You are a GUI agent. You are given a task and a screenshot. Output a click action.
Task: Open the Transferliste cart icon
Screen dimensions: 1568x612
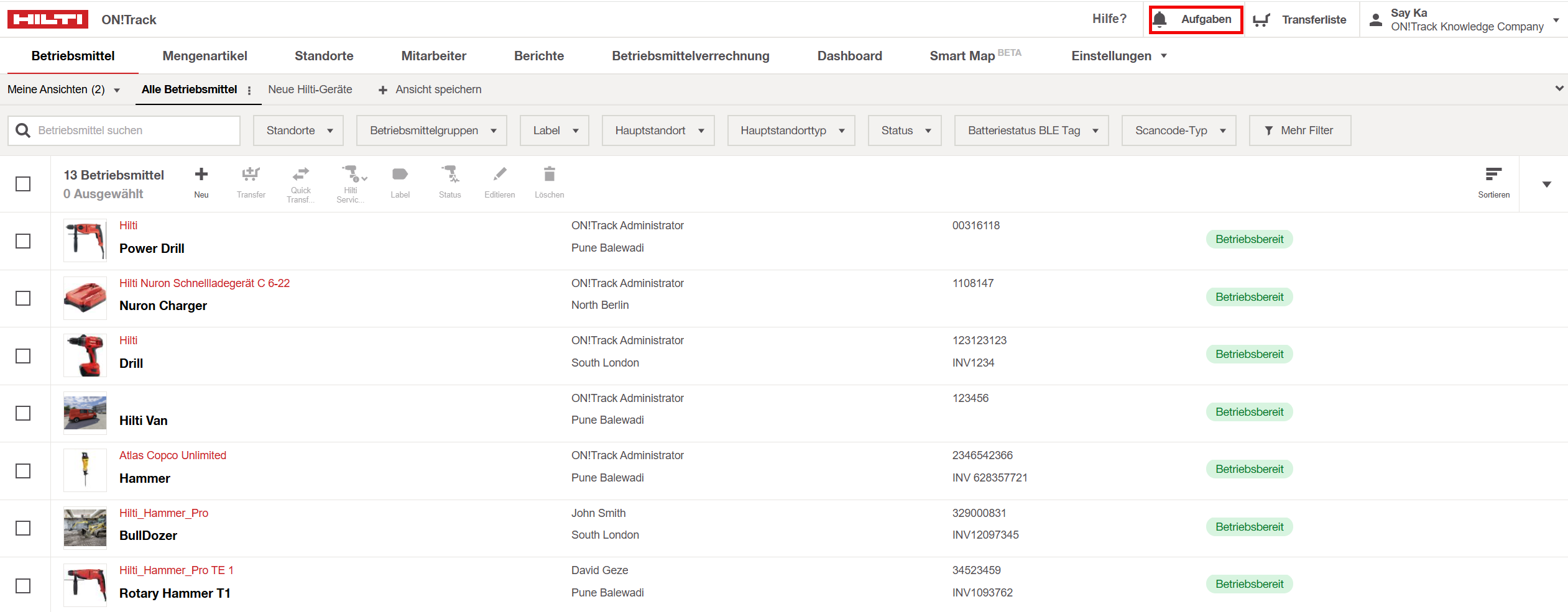point(1261,20)
